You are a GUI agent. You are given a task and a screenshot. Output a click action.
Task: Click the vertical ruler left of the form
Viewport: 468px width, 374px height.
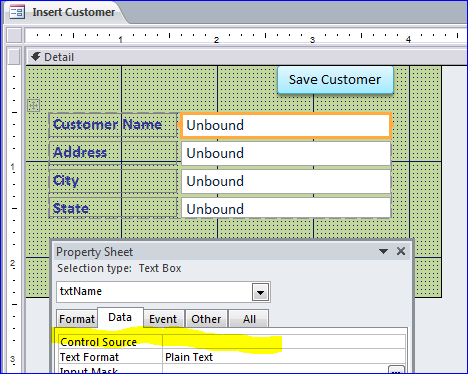[14, 219]
